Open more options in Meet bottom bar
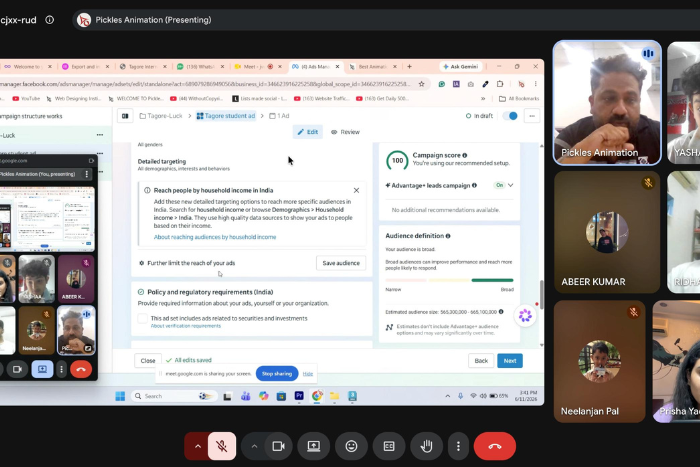This screenshot has height=467, width=700. coord(458,446)
